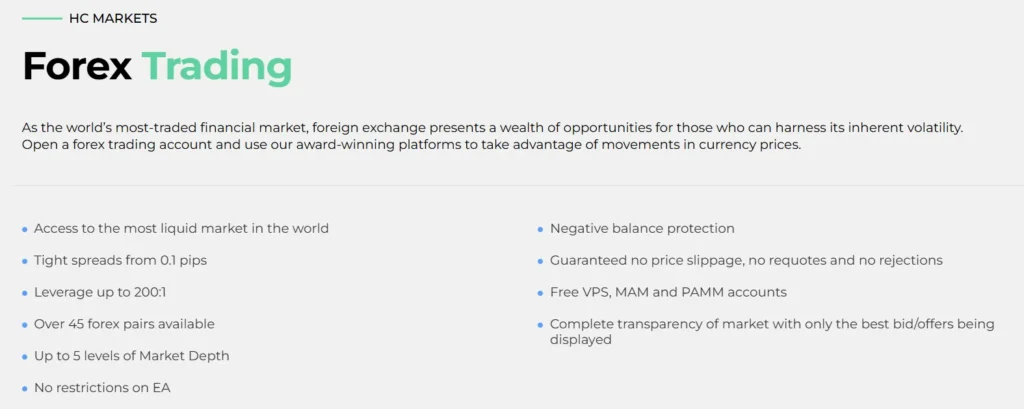Click the bullet beside "Complete transparency of market"
This screenshot has height=409, width=1024.
[541, 326]
